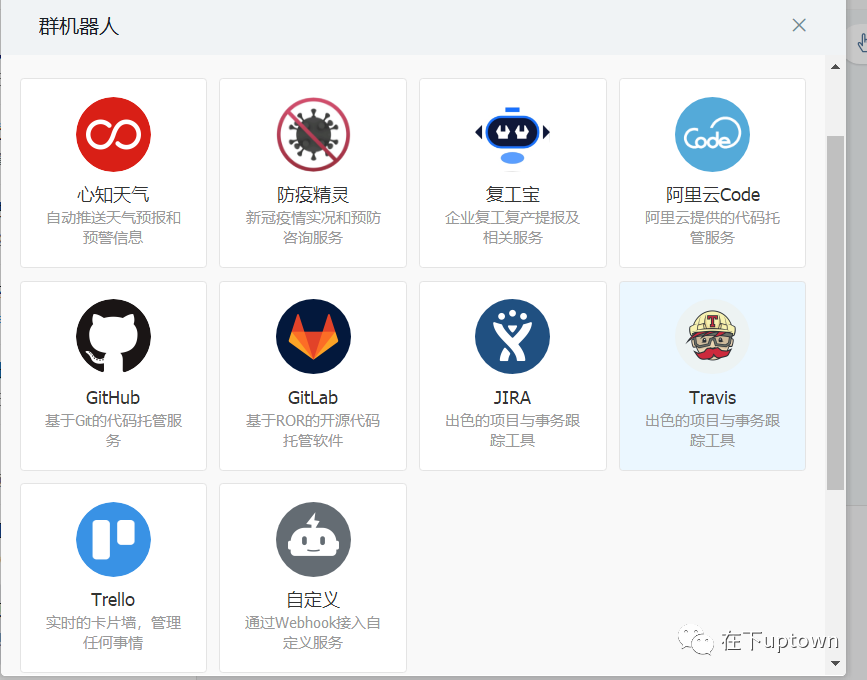The width and height of the screenshot is (867, 680).
Task: Click the 防疫精灵 title text
Action: tap(313, 195)
